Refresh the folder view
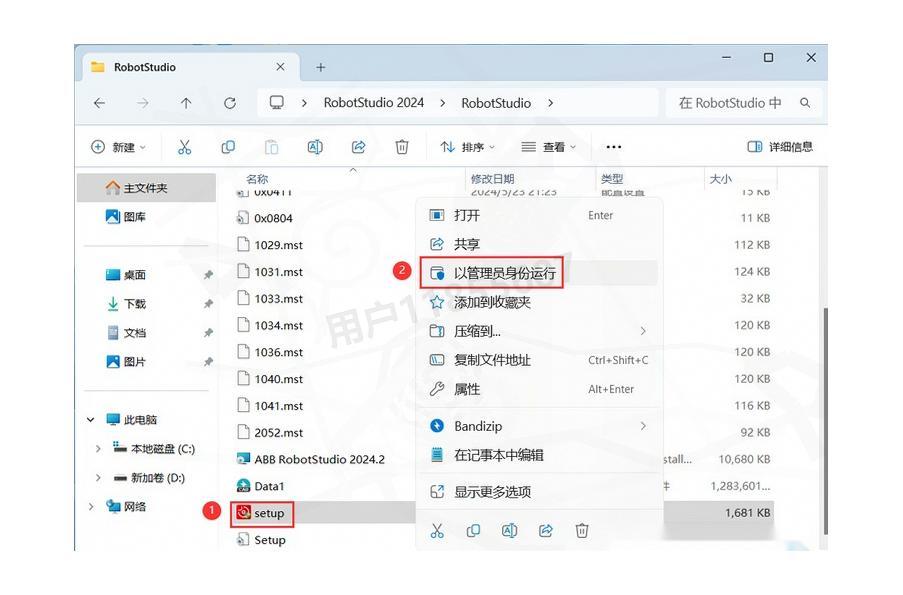903x595 pixels. point(230,103)
